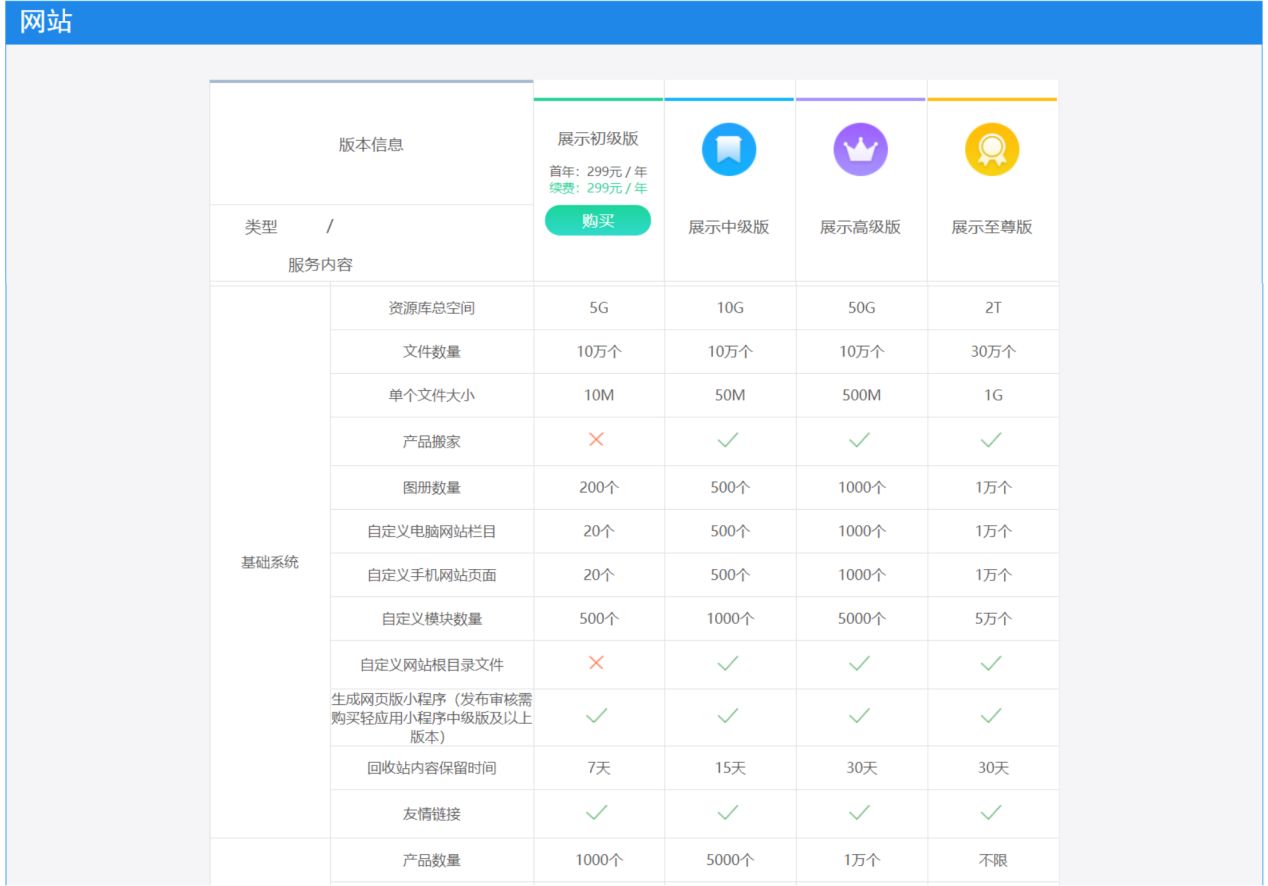Click the red X for 自定义网站根目录文件 under 展示初级版
The image size is (1268, 886).
coord(597,663)
